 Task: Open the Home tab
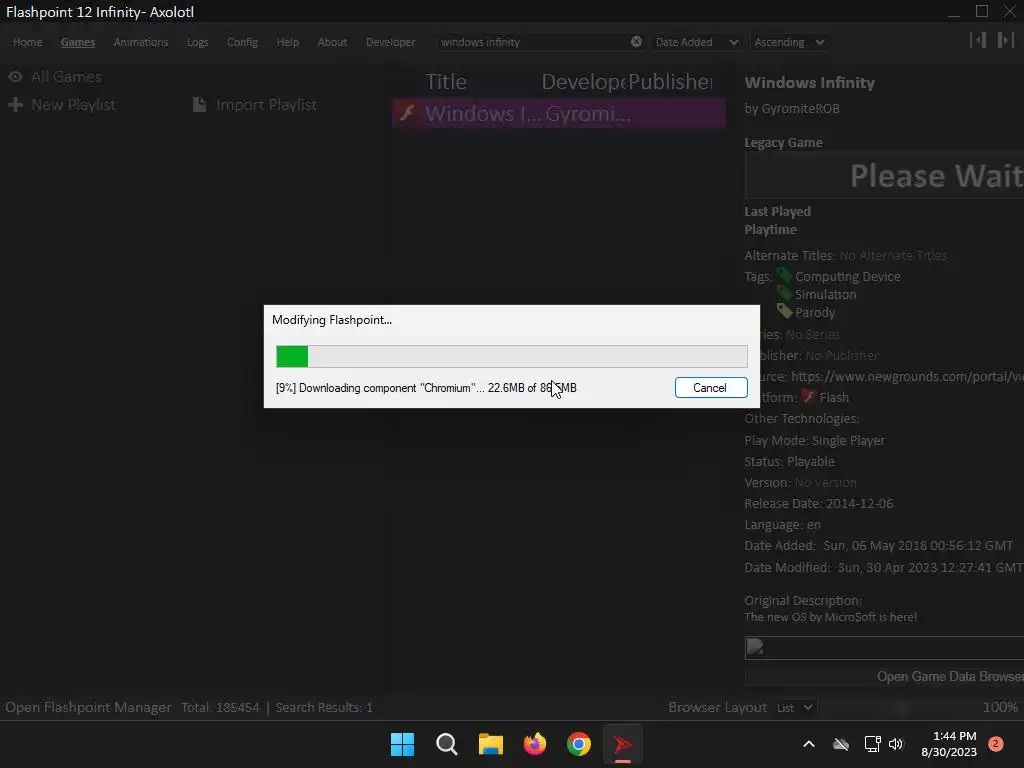pos(27,42)
